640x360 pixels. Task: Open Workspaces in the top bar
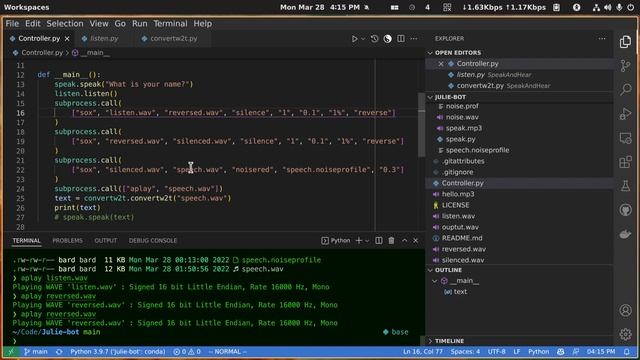click(27, 7)
